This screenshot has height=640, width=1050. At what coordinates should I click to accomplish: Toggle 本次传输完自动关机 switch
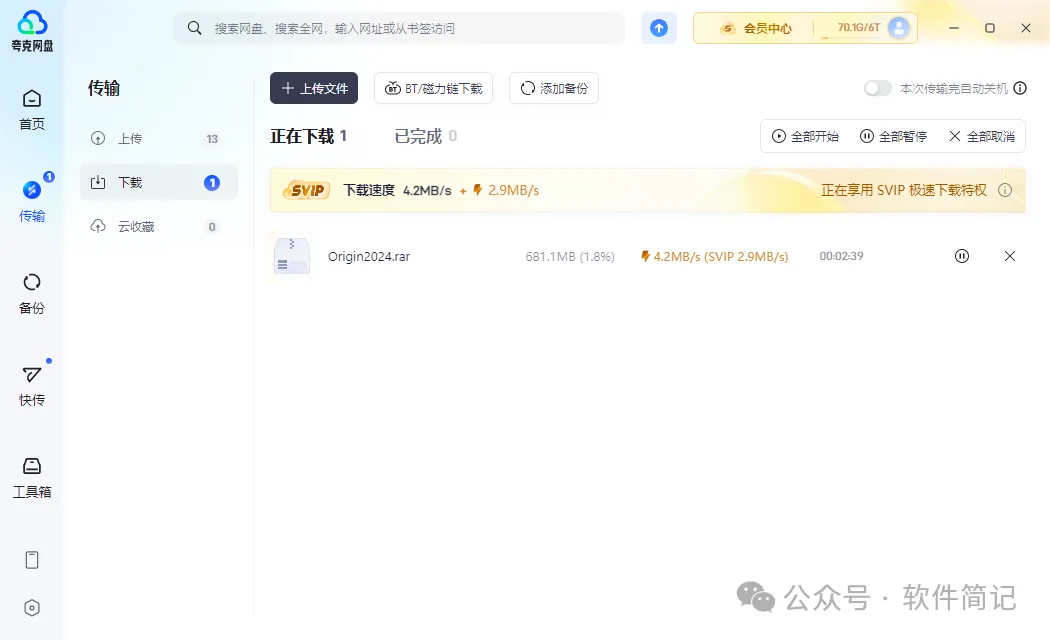tap(877, 88)
